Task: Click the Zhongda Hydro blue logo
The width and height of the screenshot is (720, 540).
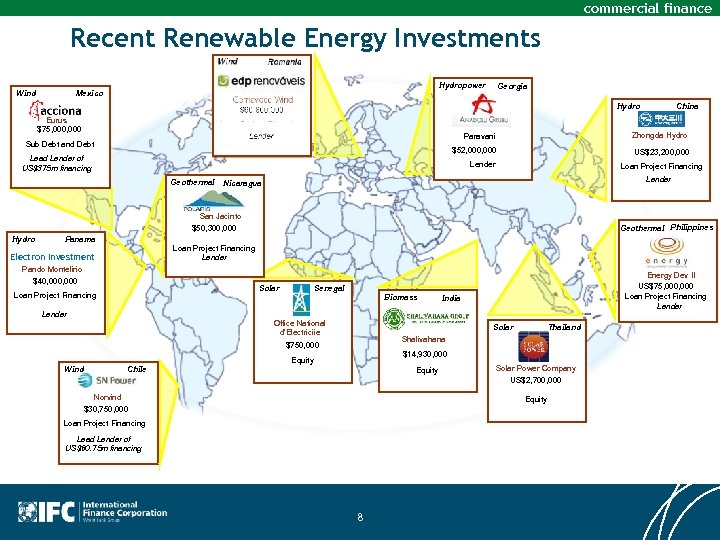Action: pyautogui.click(x=661, y=119)
